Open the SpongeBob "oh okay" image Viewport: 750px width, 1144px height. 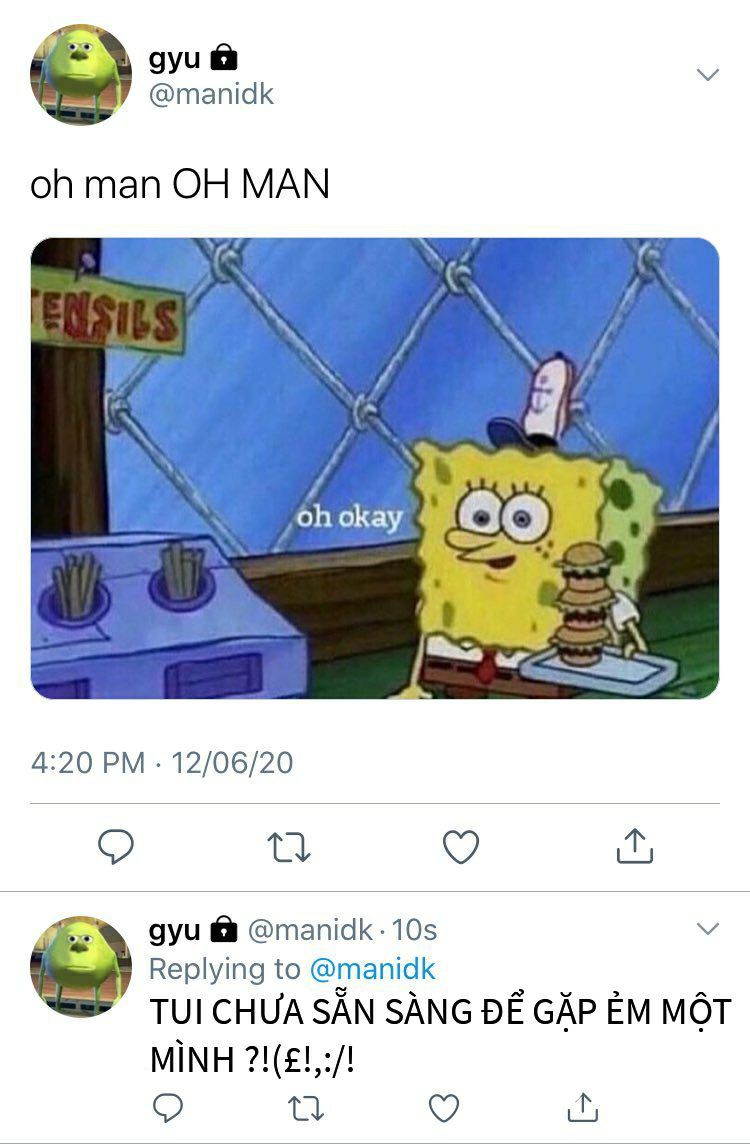(x=375, y=468)
